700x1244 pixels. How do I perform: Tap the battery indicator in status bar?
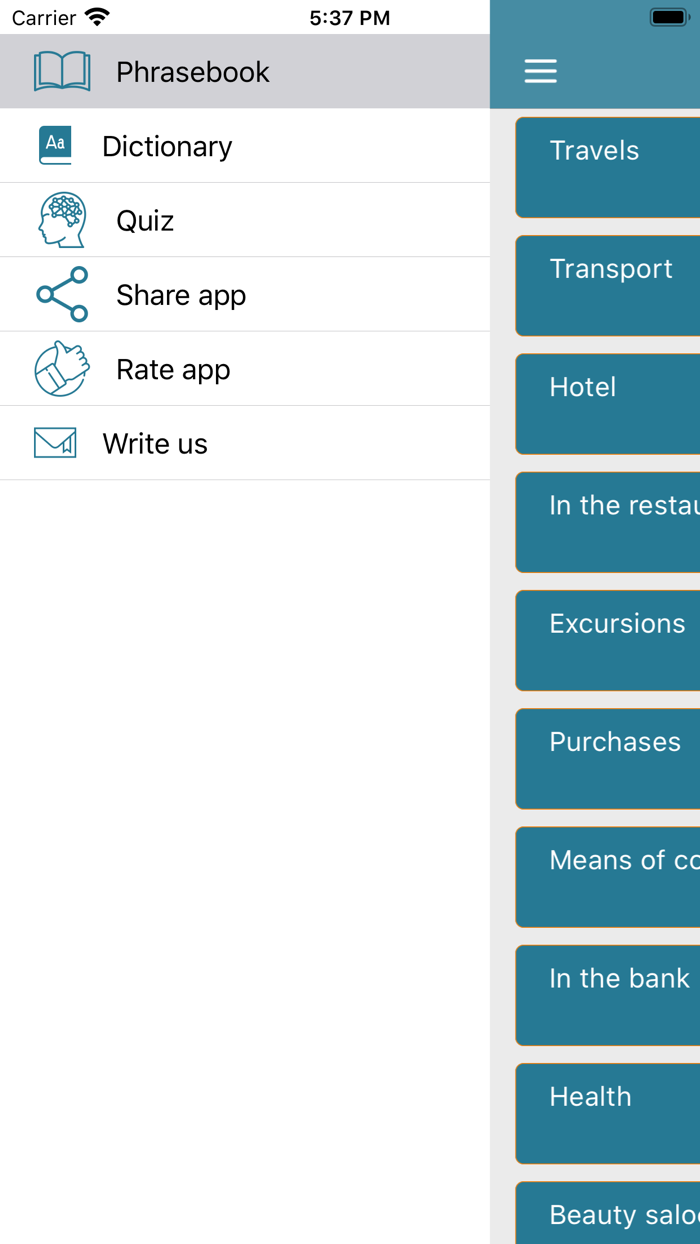pos(668,17)
